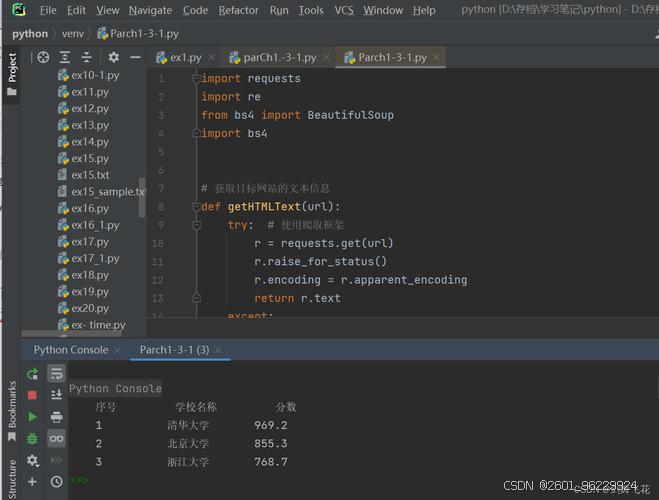This screenshot has height=500, width=659.
Task: Click venv breadcrumb in navigation bar
Action: 73,34
